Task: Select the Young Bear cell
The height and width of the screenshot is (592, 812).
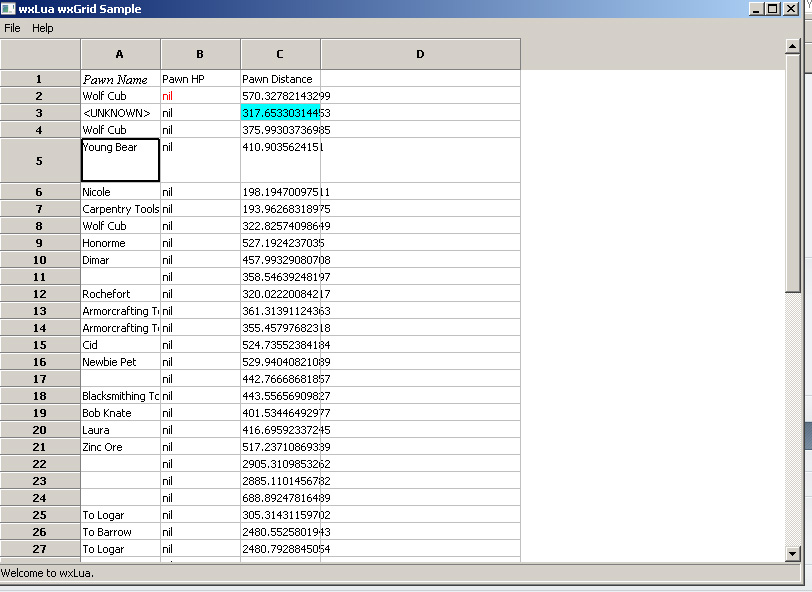Action: (120, 160)
